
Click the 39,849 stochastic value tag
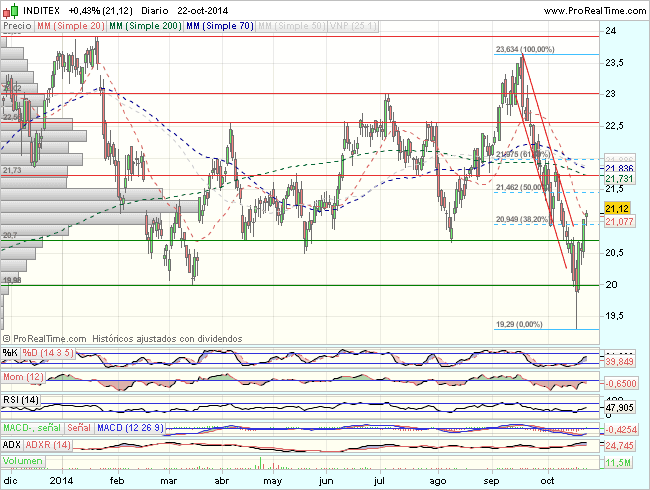coord(619,362)
